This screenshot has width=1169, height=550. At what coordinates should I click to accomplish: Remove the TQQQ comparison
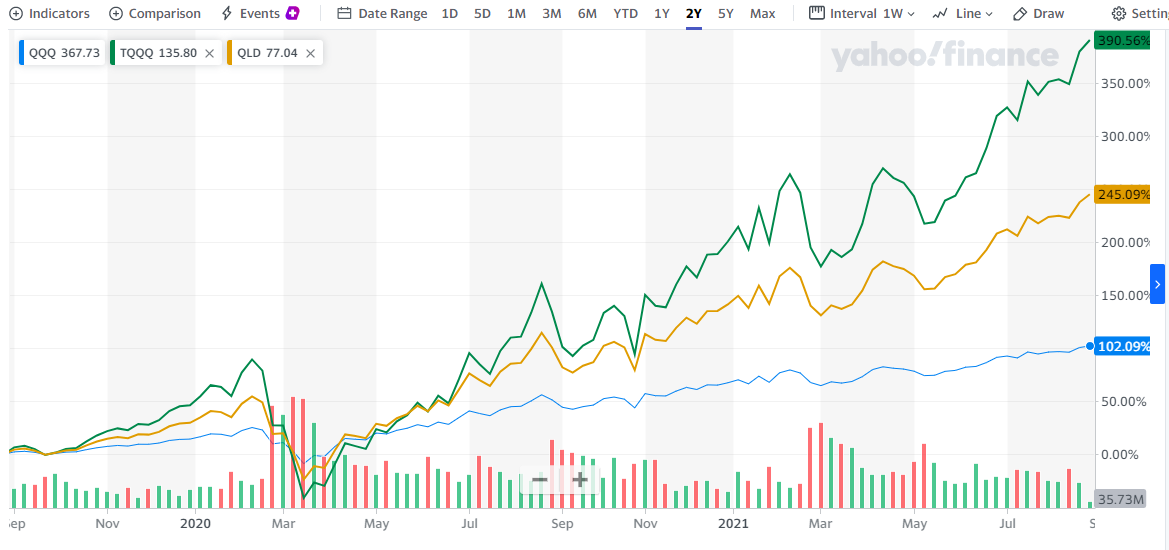click(x=209, y=53)
